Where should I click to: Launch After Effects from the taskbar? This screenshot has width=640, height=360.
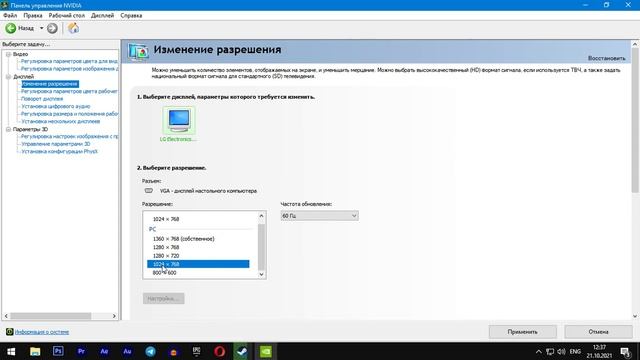click(104, 351)
